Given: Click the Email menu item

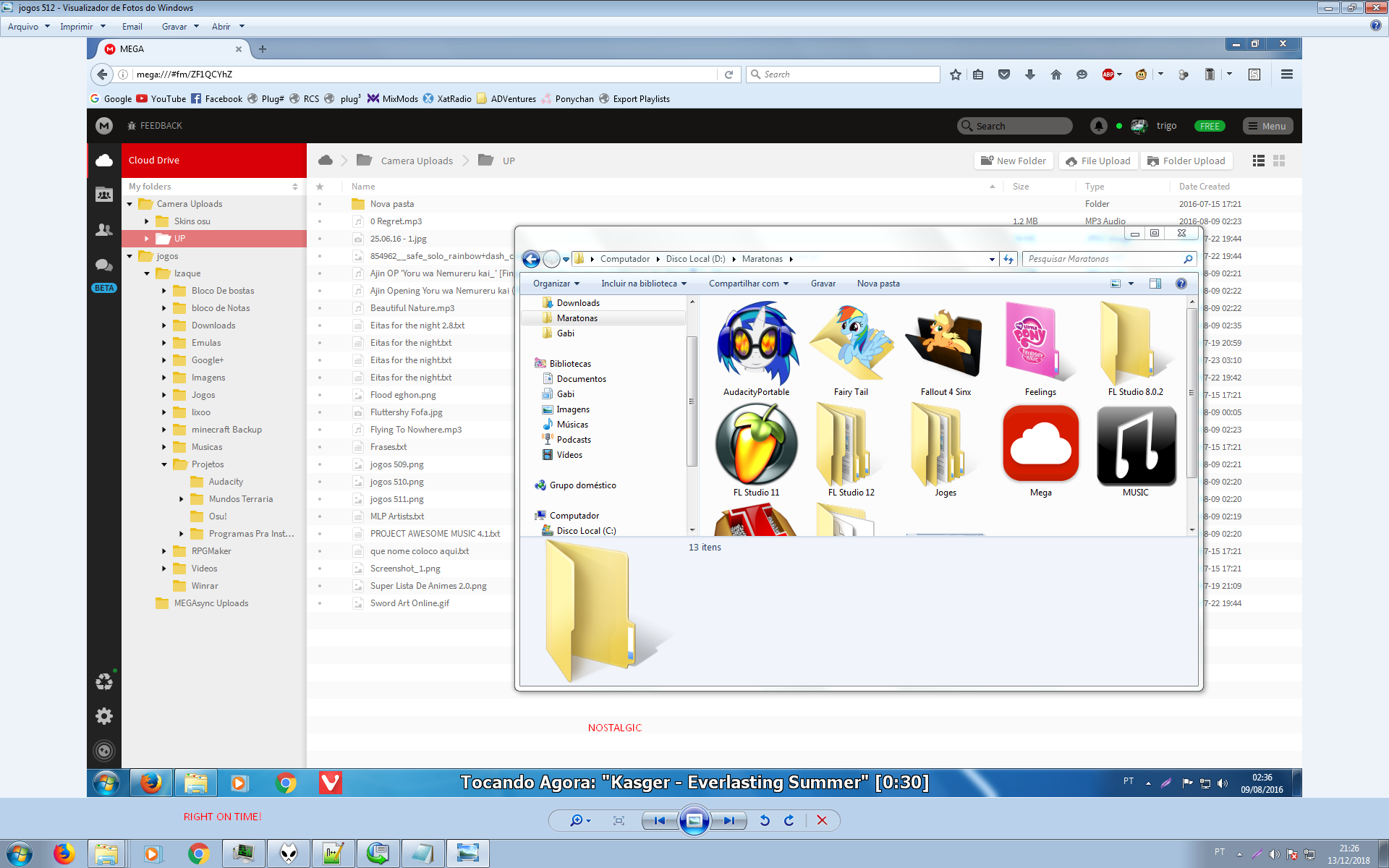Looking at the screenshot, I should tap(132, 27).
